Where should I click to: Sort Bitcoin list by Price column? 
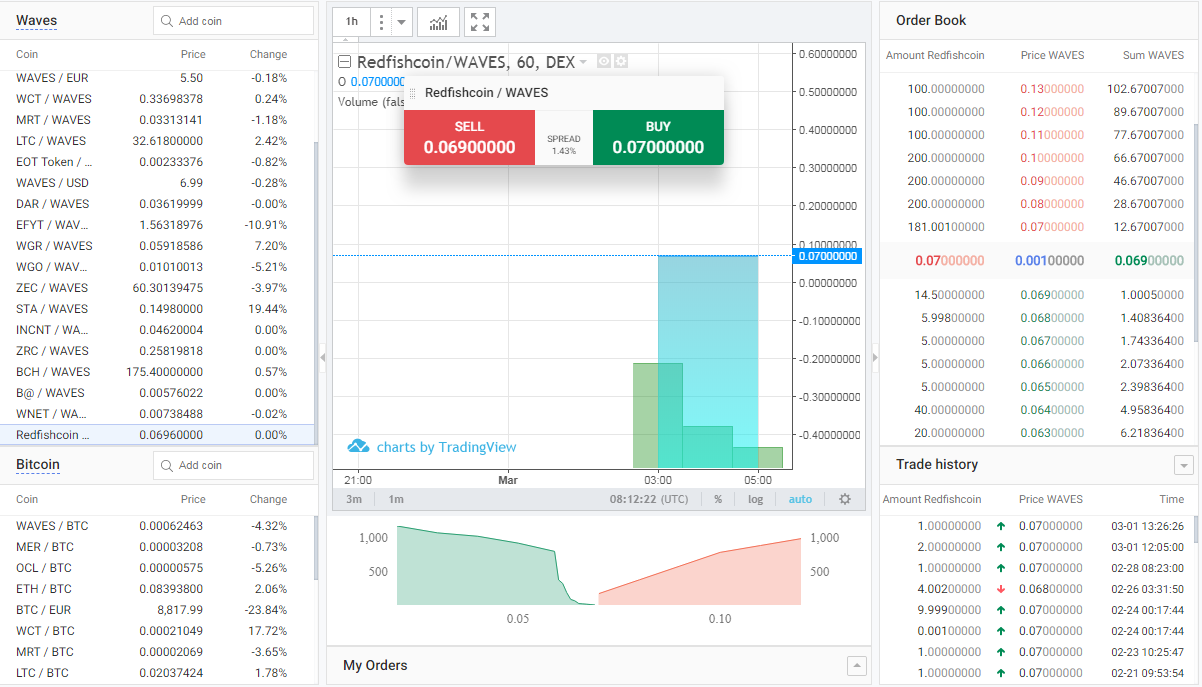tap(193, 499)
